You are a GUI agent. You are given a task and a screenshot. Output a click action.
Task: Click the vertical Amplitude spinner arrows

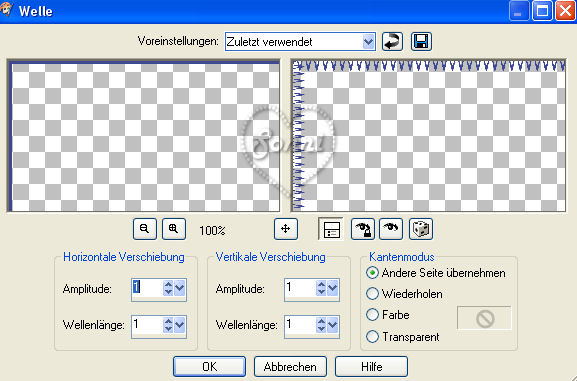pyautogui.click(x=321, y=289)
